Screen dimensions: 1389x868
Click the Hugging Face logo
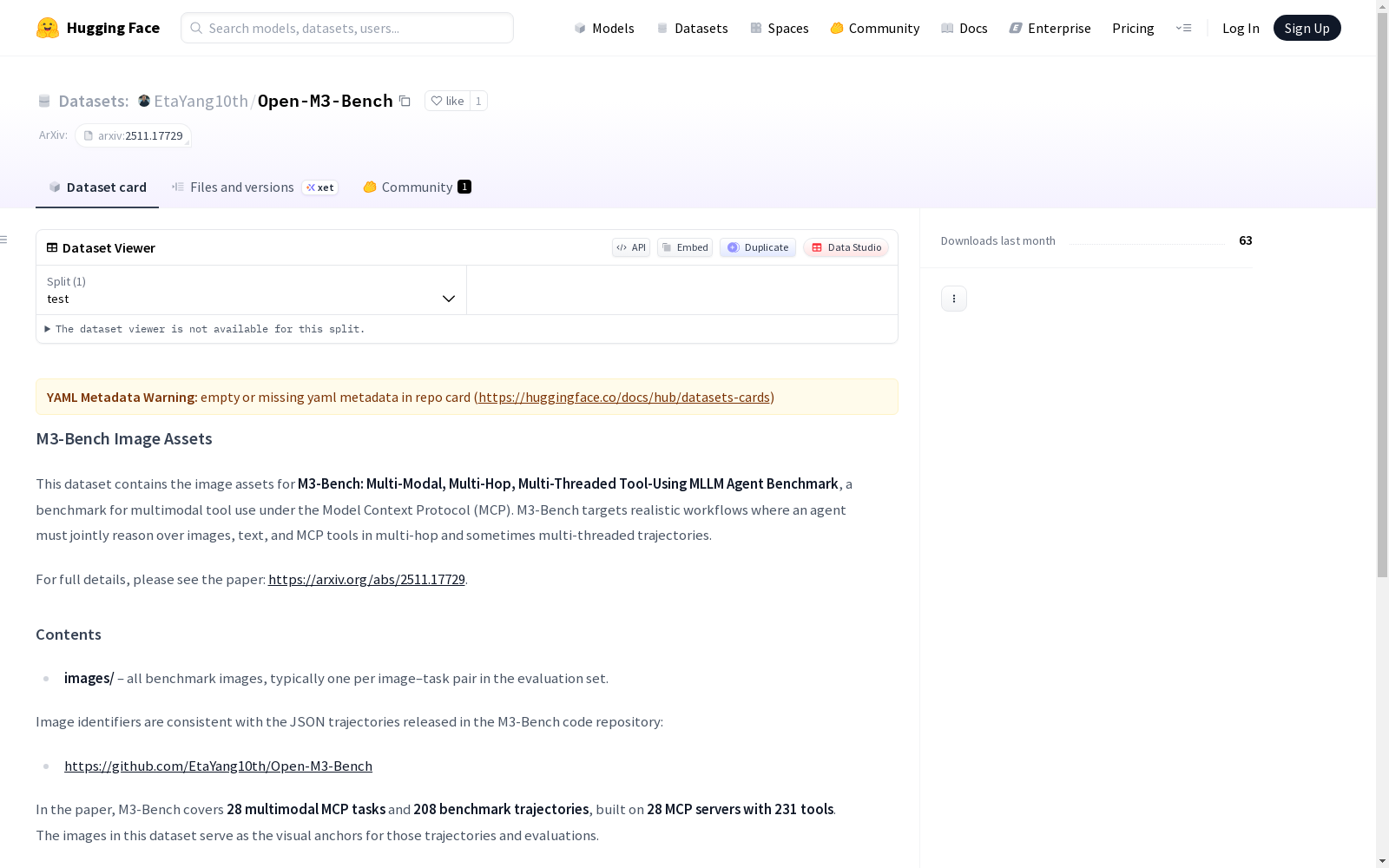pyautogui.click(x=98, y=28)
